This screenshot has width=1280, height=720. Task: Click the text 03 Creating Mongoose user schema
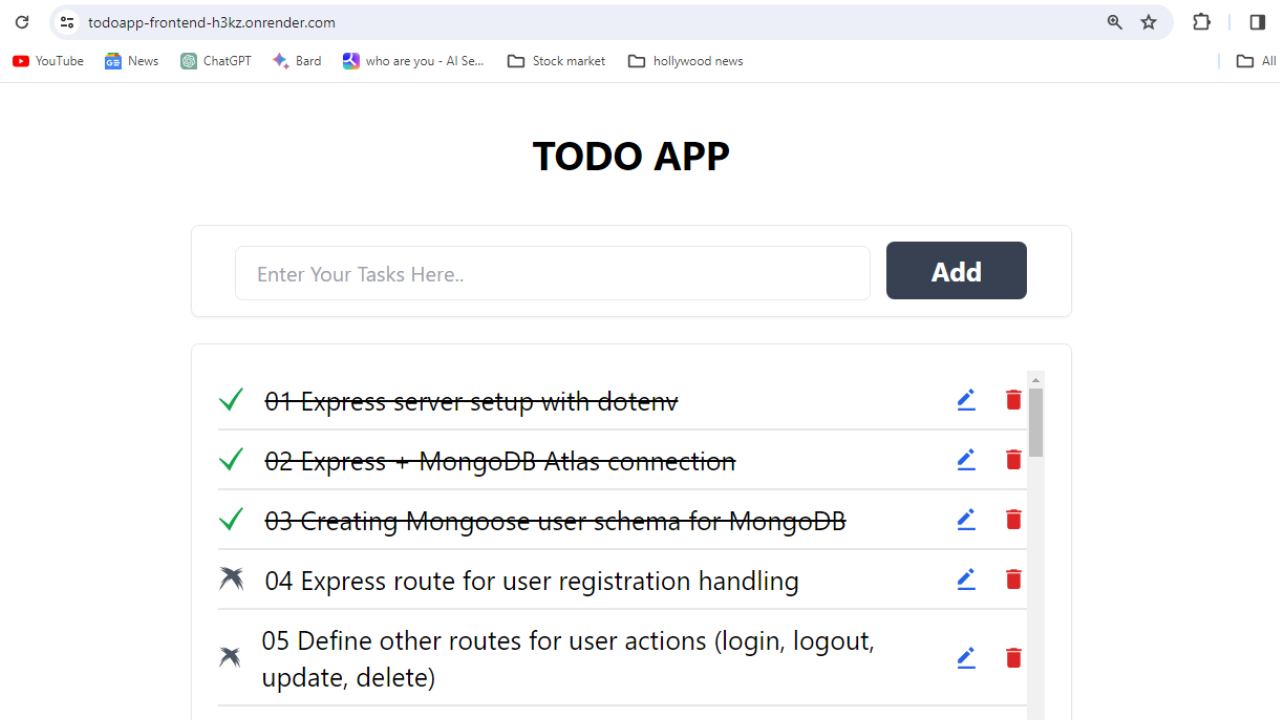pos(555,521)
